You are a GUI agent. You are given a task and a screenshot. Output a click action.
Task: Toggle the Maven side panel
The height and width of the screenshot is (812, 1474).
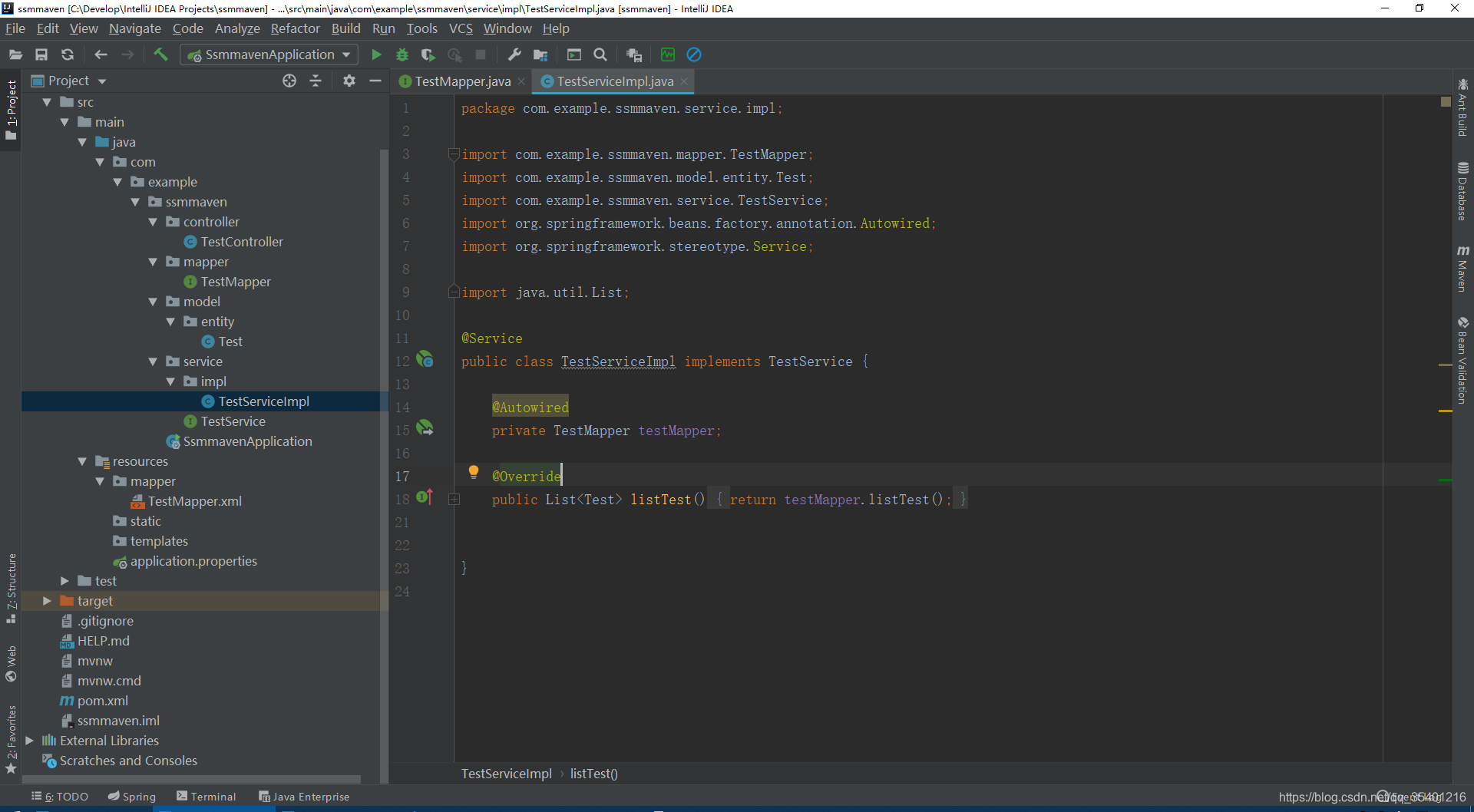pos(1462,269)
